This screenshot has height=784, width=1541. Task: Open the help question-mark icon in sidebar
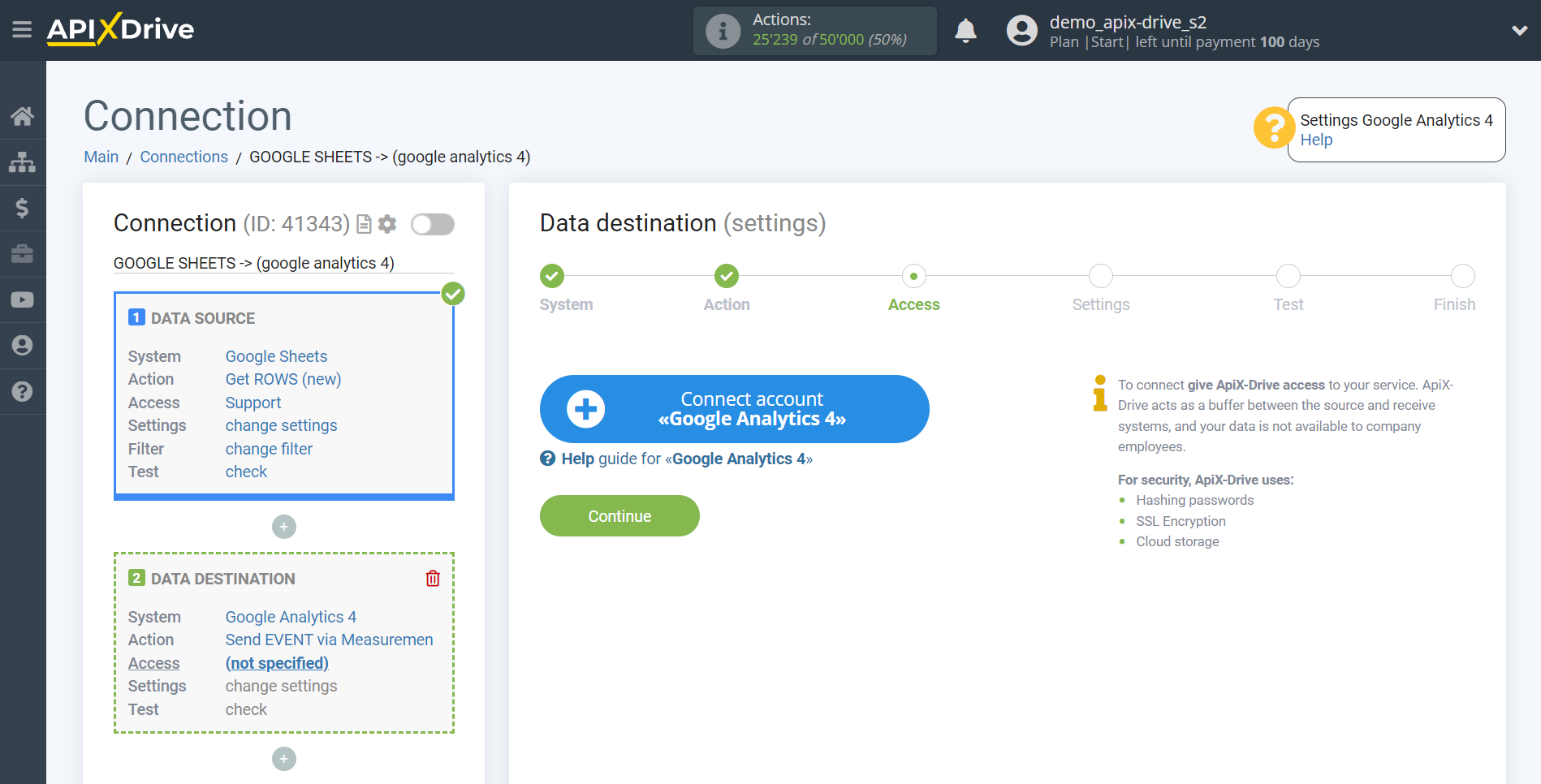(x=23, y=392)
